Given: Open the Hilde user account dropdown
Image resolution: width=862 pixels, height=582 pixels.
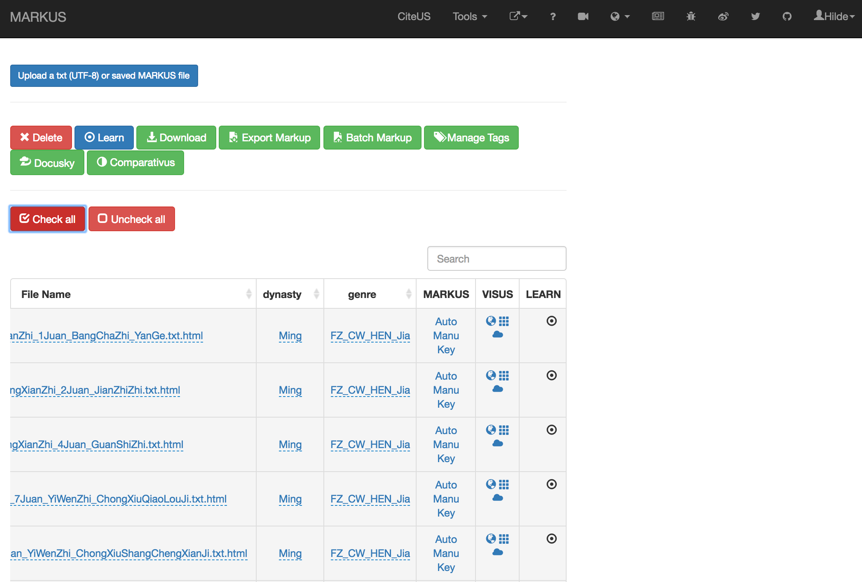Looking at the screenshot, I should [834, 16].
